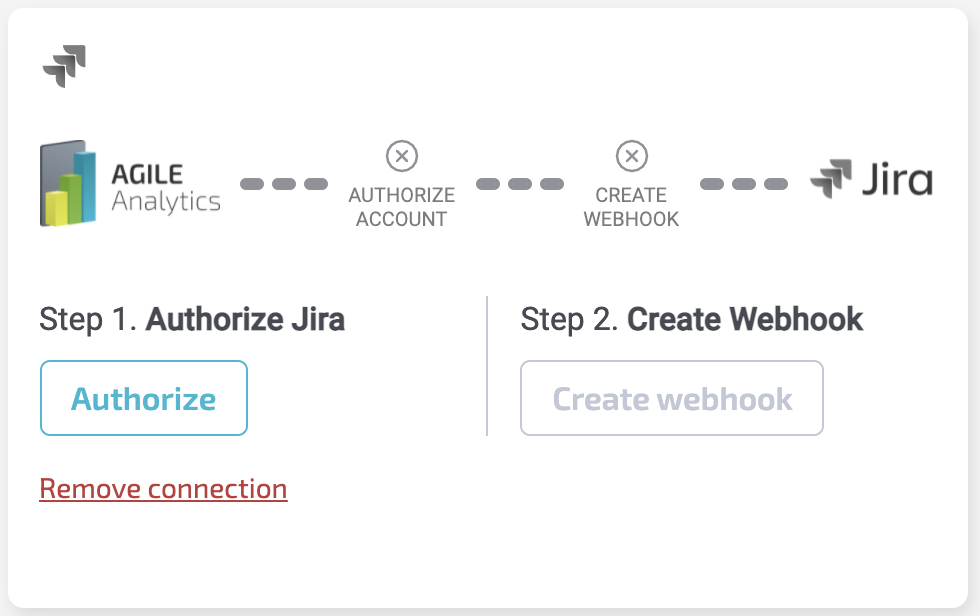Click the Agile Analytics wordmark text
The width and height of the screenshot is (980, 616).
click(x=165, y=188)
